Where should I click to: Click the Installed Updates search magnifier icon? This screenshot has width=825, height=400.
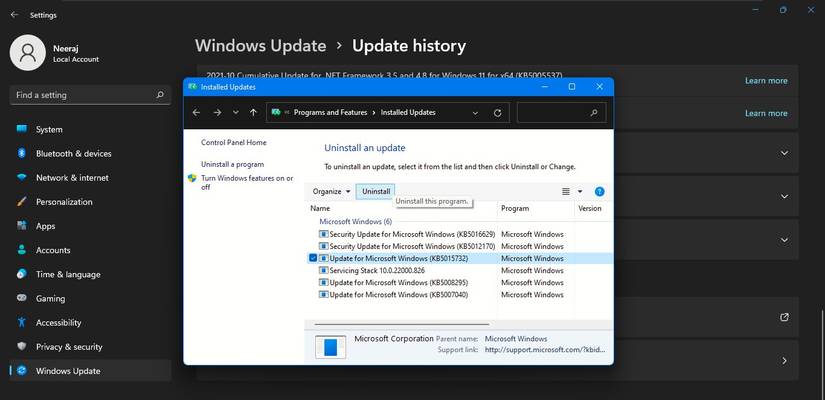tap(594, 113)
